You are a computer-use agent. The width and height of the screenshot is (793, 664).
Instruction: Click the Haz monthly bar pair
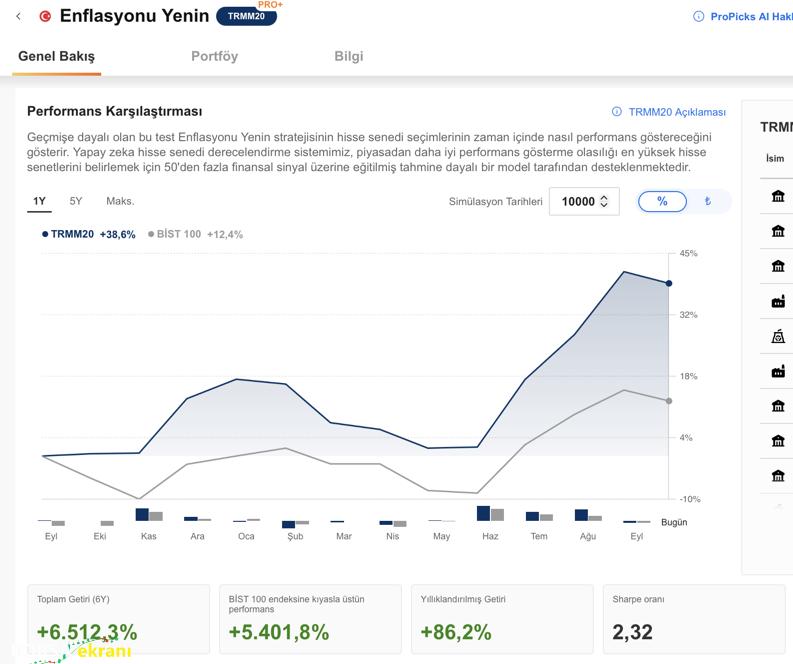tap(491, 513)
